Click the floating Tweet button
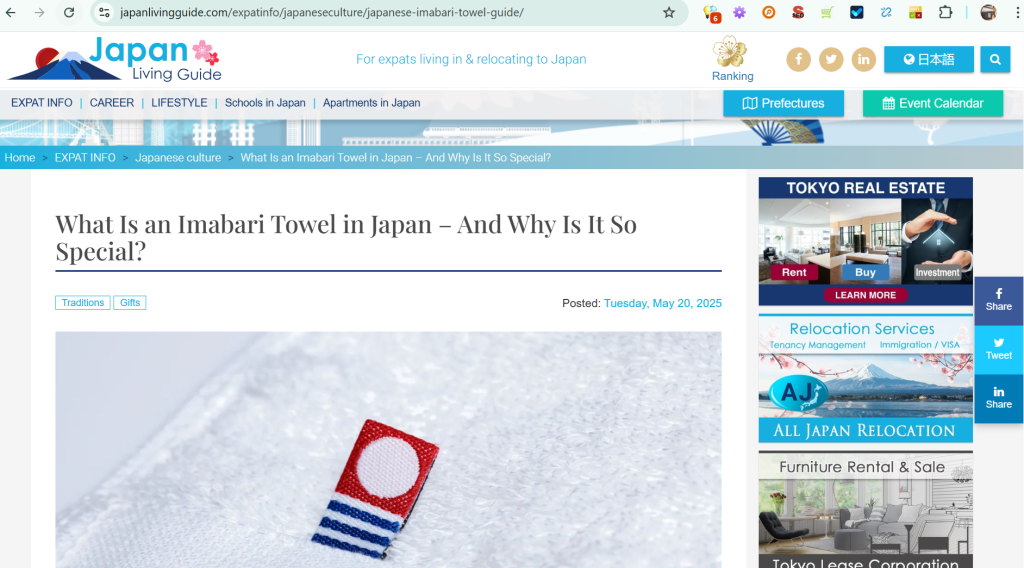The width and height of the screenshot is (1024, 568). (x=999, y=349)
